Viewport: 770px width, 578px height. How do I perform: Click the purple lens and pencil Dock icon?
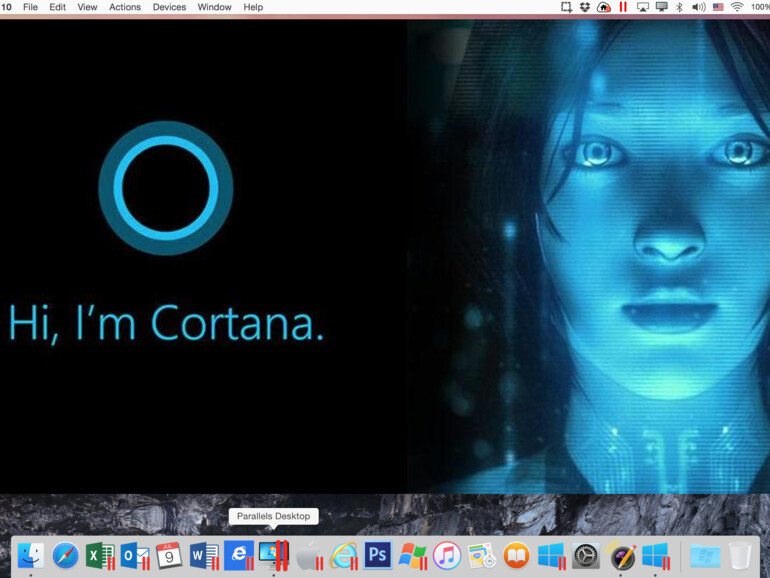(x=621, y=556)
